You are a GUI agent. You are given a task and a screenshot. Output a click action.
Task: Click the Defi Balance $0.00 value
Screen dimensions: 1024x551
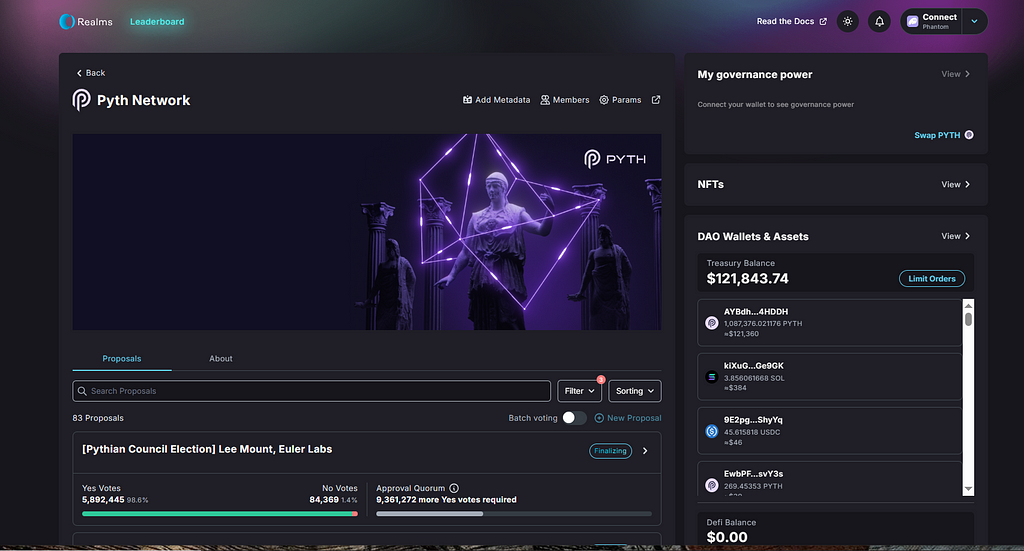727,537
